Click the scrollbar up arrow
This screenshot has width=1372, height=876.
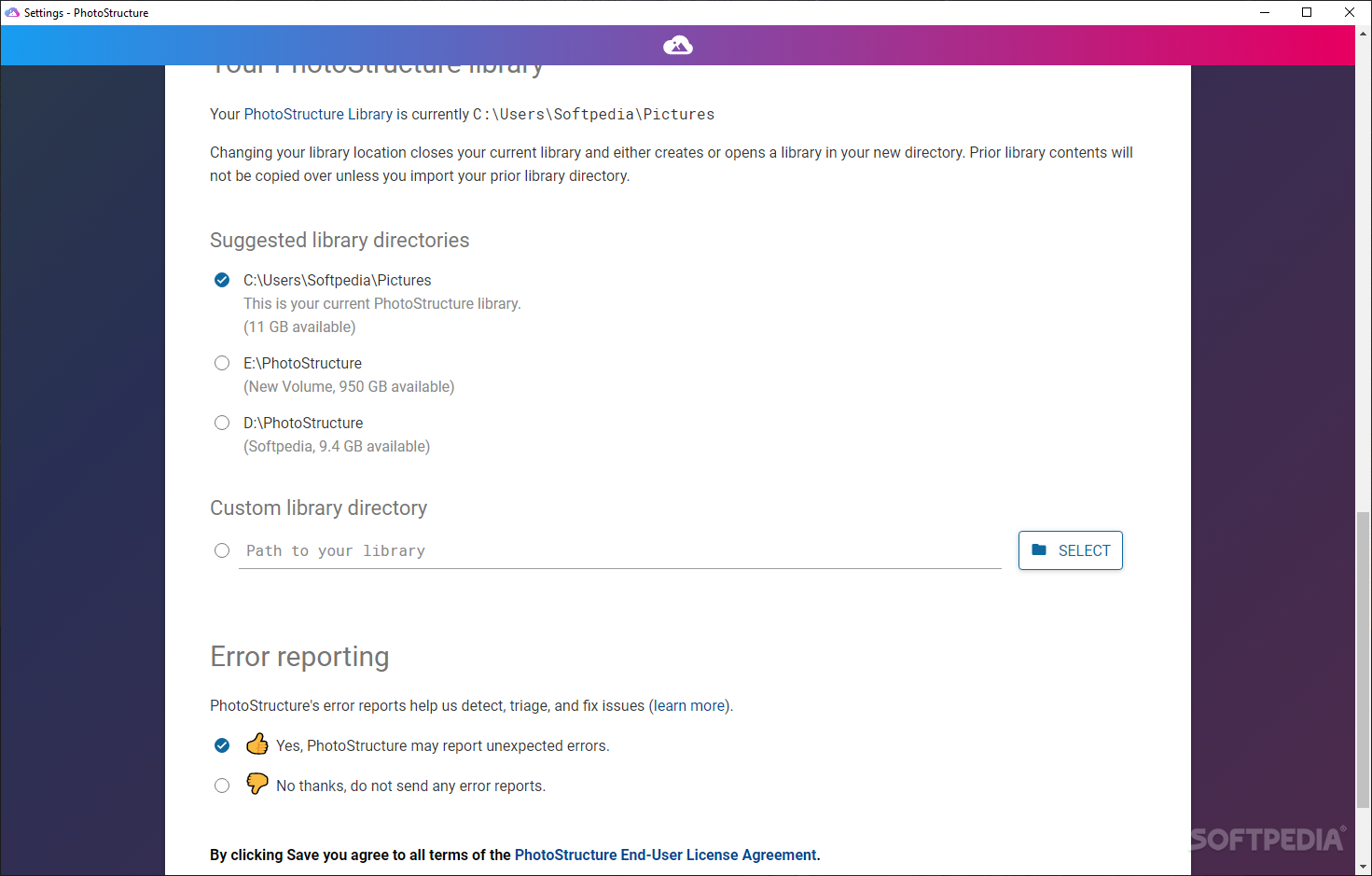tap(1364, 34)
